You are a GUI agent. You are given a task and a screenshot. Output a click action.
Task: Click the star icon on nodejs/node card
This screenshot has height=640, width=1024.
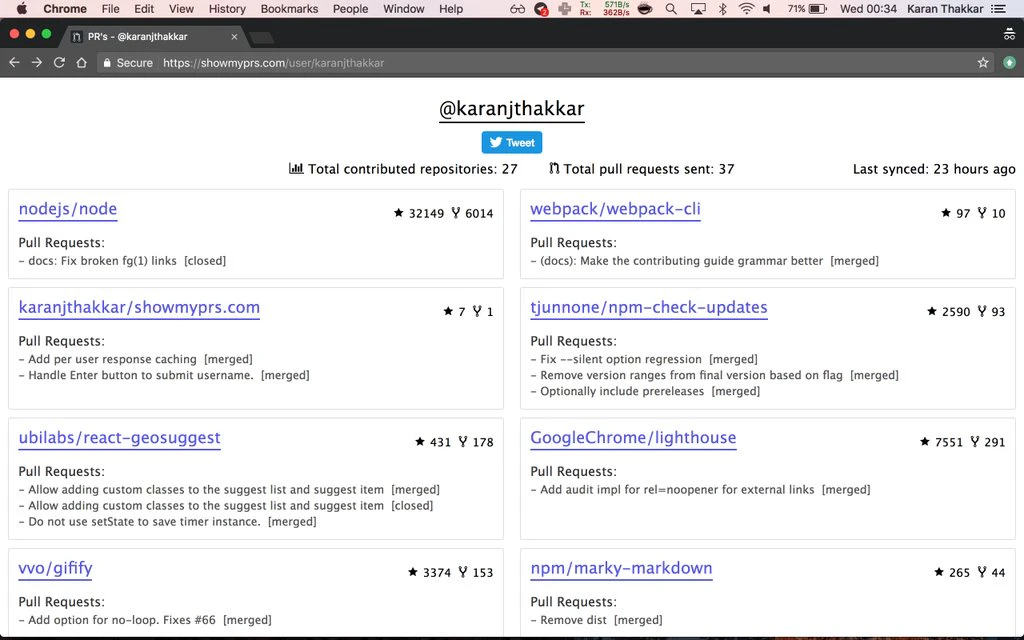(398, 212)
